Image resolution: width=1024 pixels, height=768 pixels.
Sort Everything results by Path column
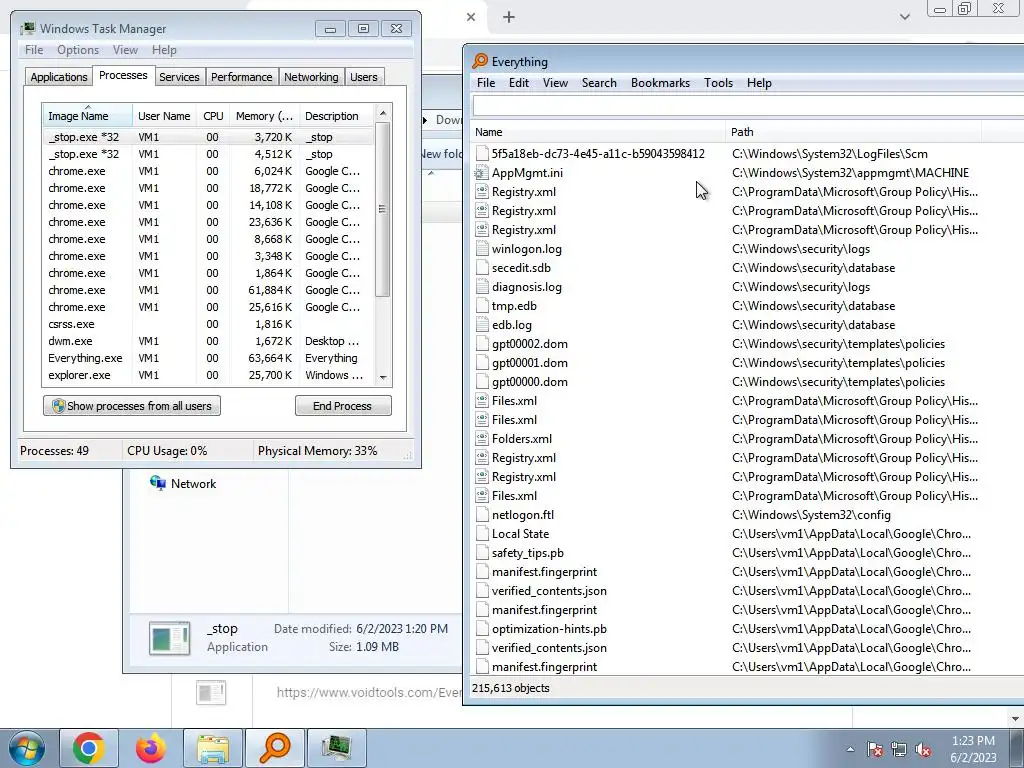tap(853, 132)
